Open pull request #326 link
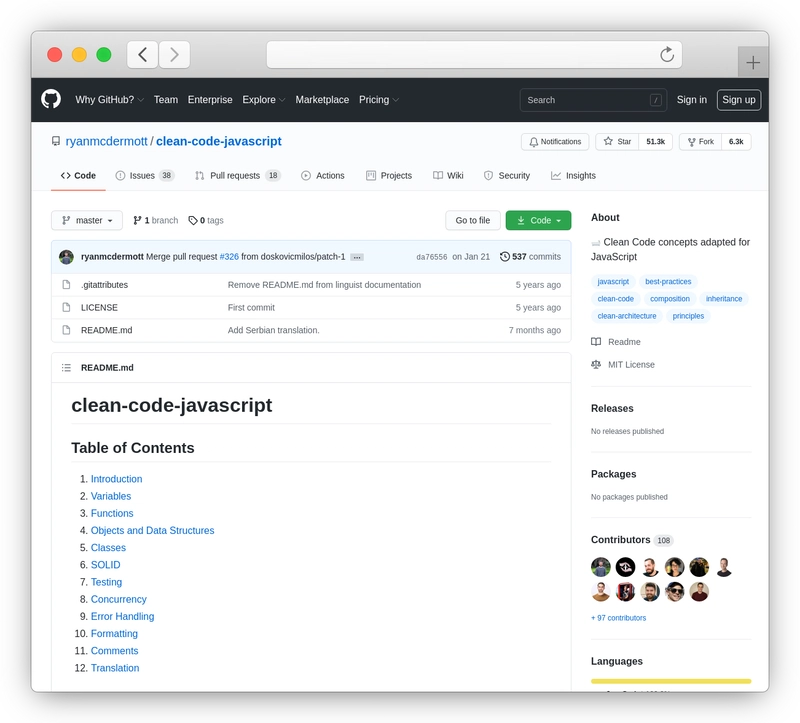 229,257
